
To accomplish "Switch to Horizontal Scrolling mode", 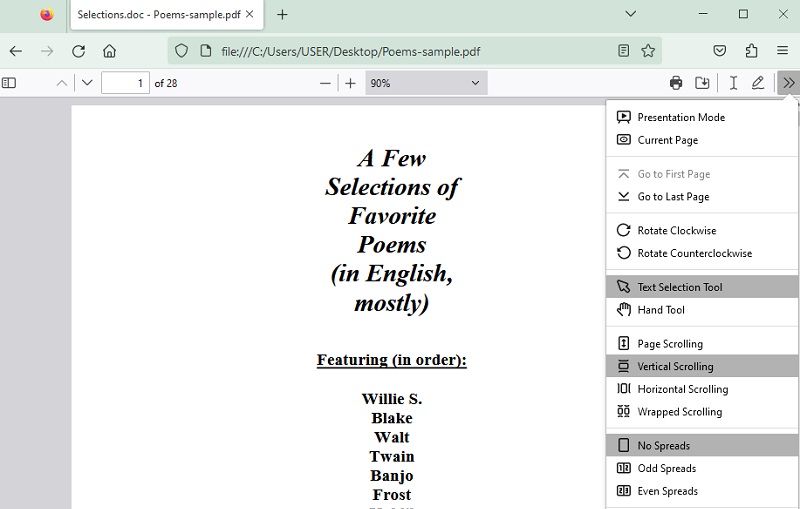I will tap(702, 389).
